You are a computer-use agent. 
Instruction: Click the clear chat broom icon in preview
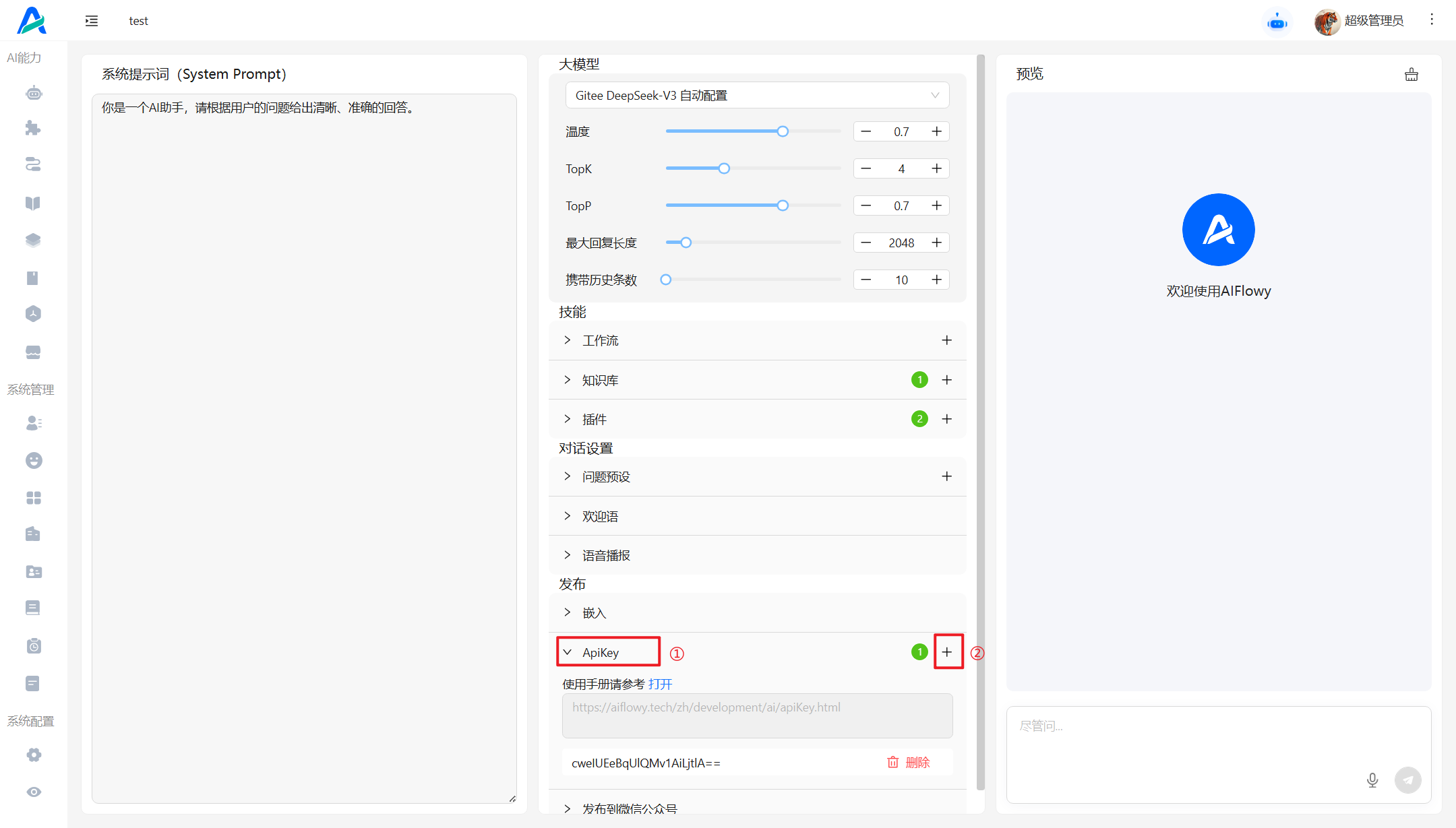[x=1411, y=75]
